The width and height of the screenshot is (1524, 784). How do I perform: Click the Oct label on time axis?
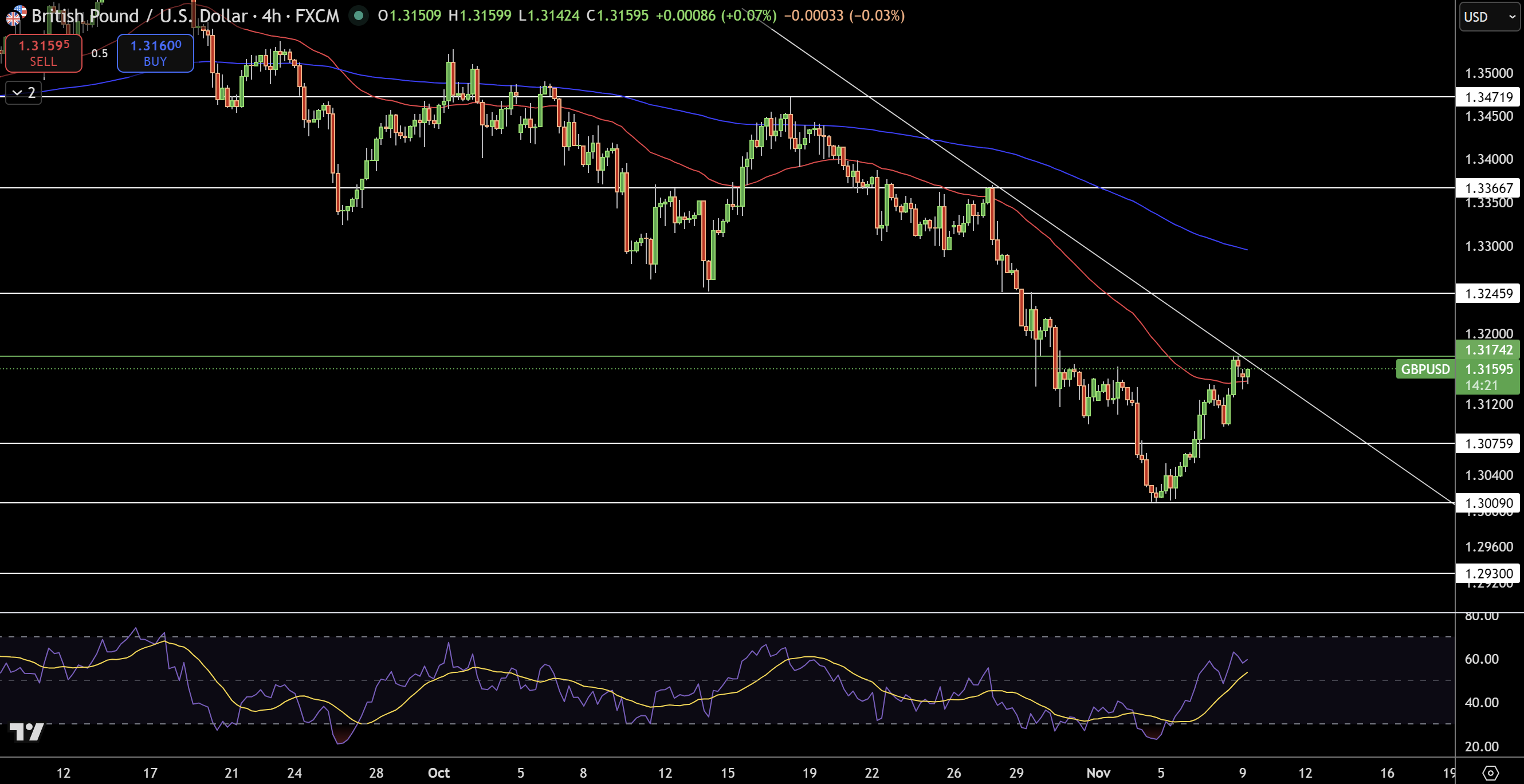click(x=438, y=772)
